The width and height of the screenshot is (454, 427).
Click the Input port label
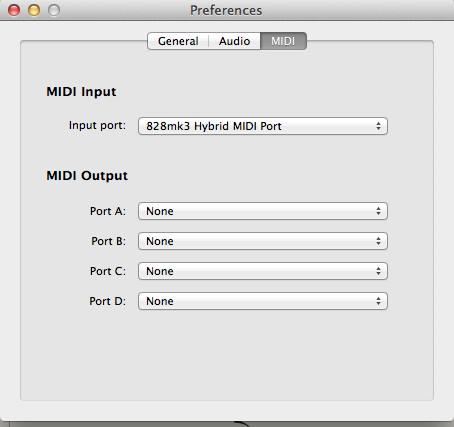pos(97,125)
